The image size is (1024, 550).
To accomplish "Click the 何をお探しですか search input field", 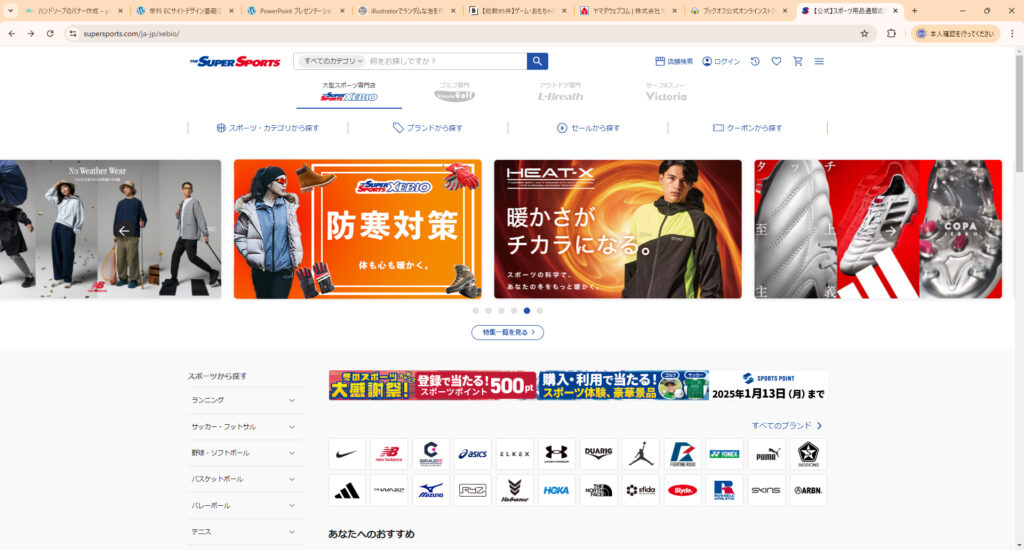I will pos(445,61).
